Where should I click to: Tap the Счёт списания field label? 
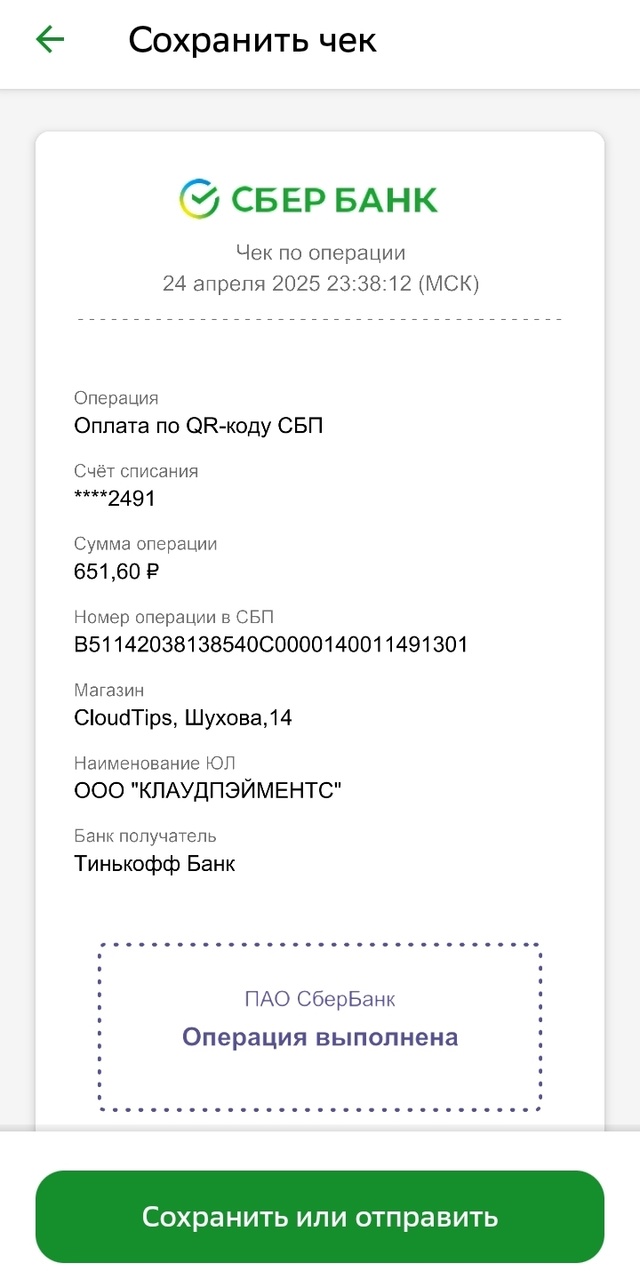pos(136,471)
